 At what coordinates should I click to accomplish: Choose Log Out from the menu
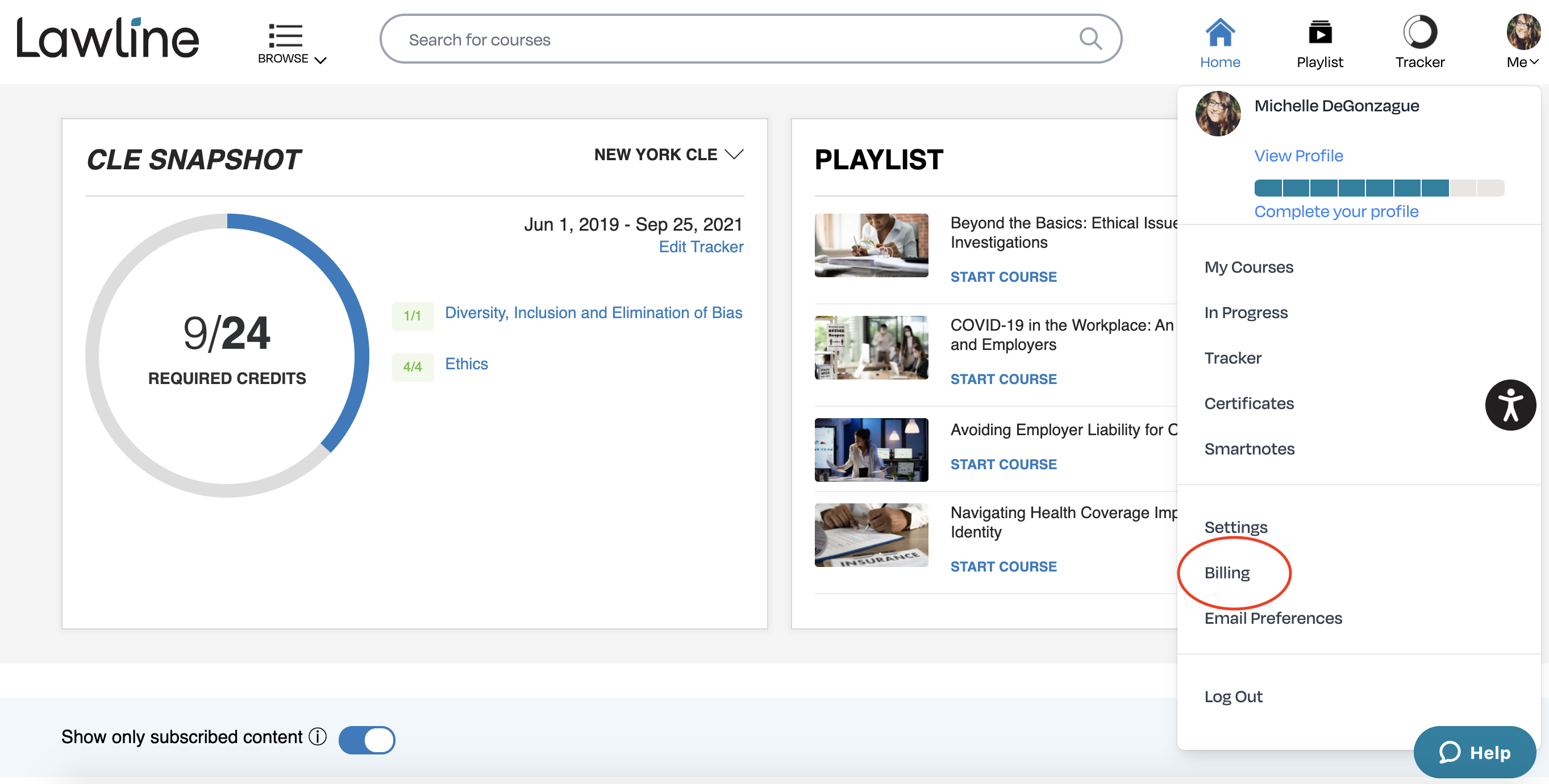coord(1232,696)
